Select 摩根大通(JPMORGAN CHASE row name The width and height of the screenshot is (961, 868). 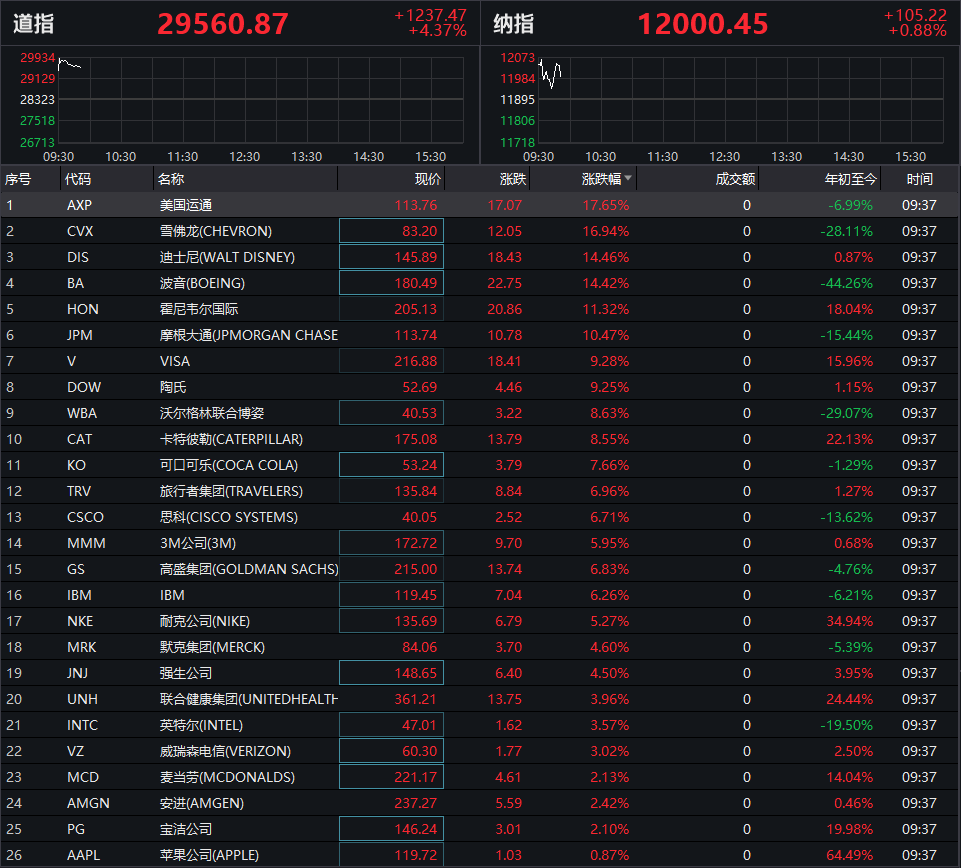(x=249, y=335)
